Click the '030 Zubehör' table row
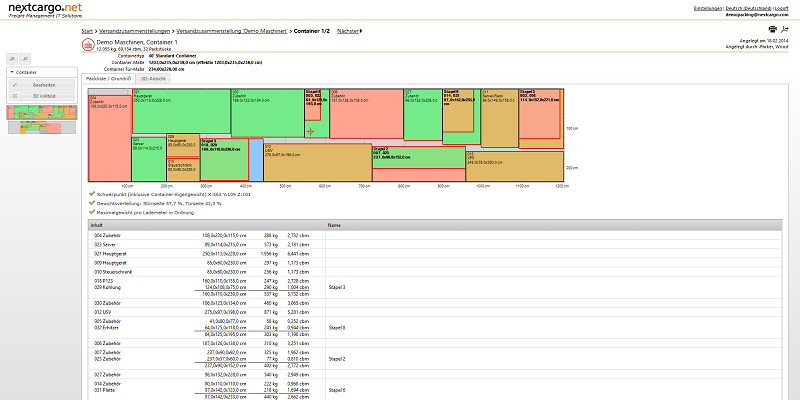The width and height of the screenshot is (800, 400). tap(435, 303)
